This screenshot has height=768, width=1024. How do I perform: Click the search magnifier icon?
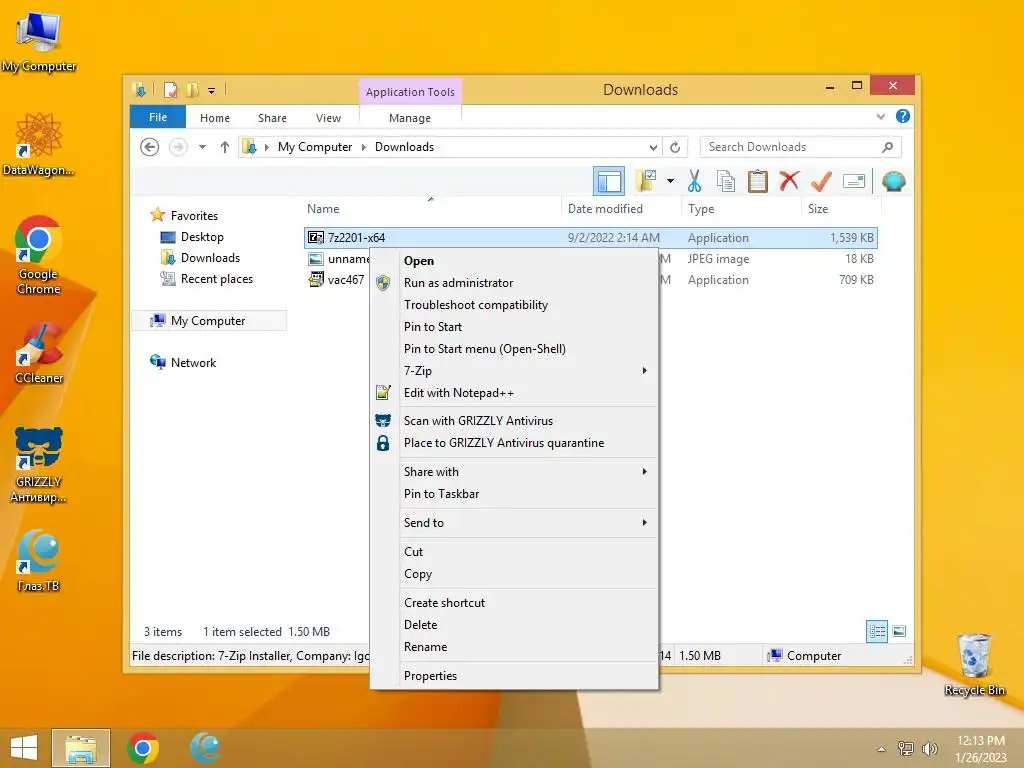tap(887, 147)
